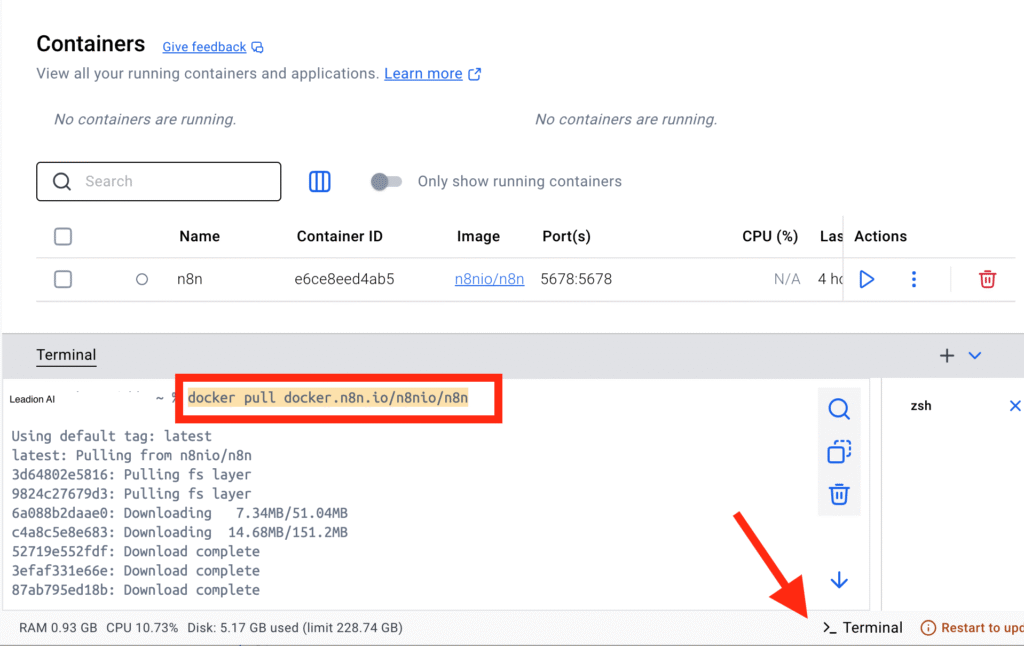
Task: Open the three-dot actions menu for n8n
Action: pyautogui.click(x=913, y=279)
